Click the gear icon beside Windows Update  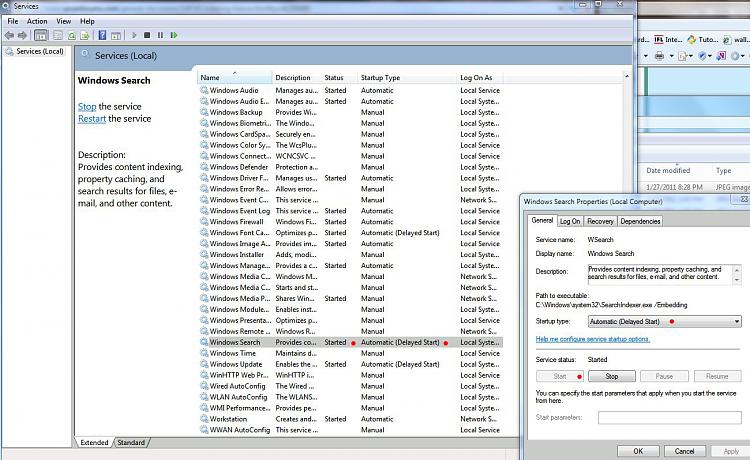204,364
